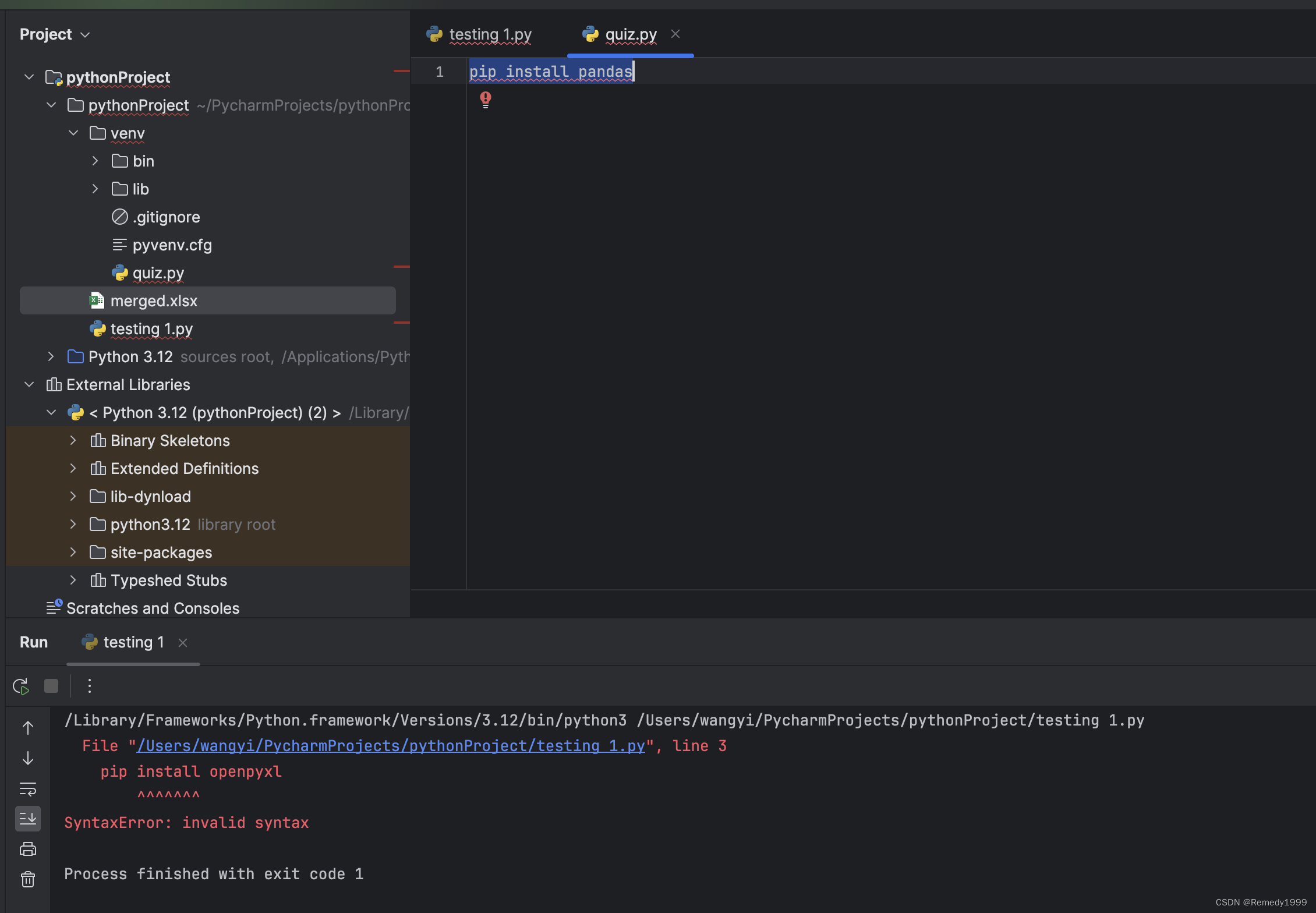The image size is (1316, 913).
Task: Click the Scratches and Consoles item
Action: 153,608
